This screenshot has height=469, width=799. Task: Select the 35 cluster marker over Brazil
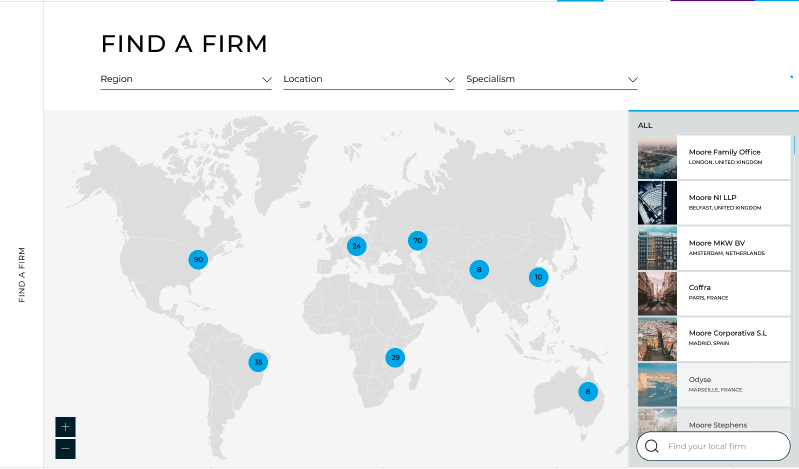pos(258,362)
